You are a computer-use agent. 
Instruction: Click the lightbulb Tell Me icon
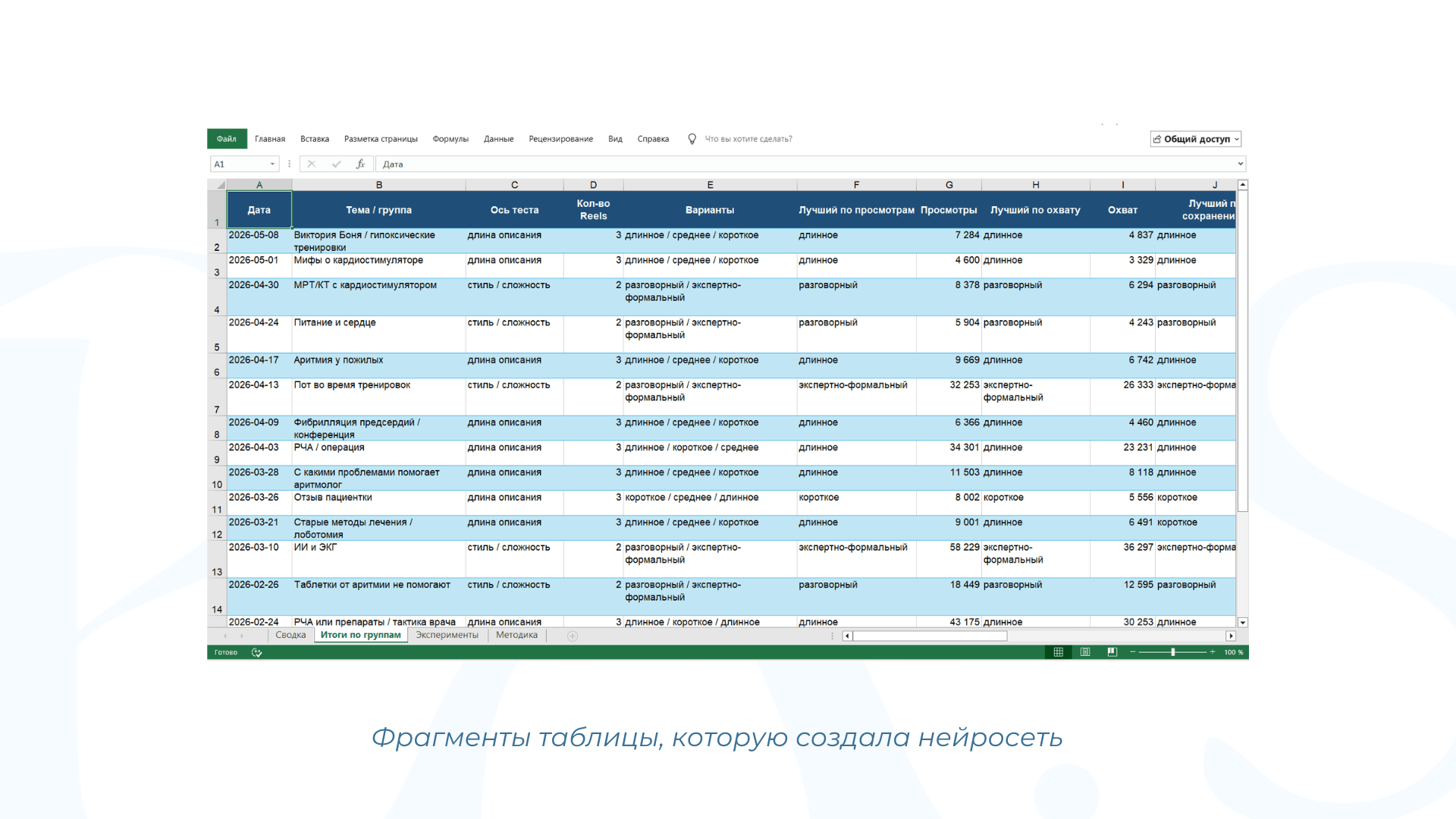tap(692, 139)
